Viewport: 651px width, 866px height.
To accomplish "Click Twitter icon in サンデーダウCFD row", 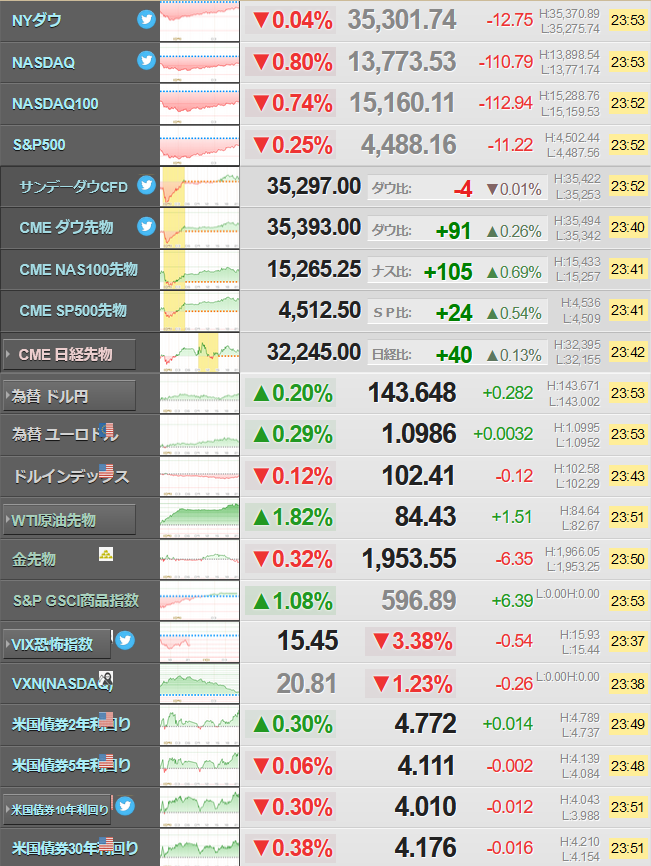I will pos(146,185).
